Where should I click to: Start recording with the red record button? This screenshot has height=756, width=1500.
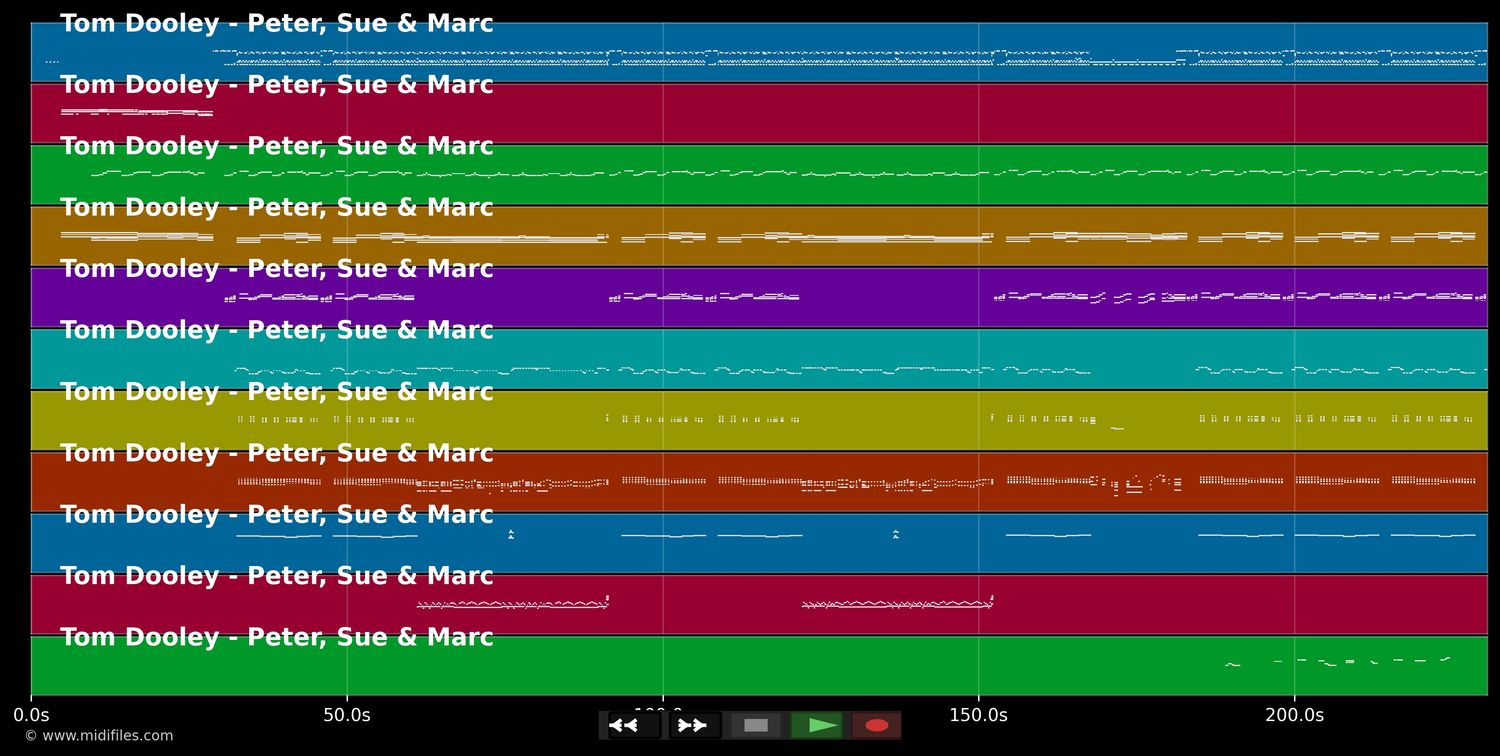(877, 725)
